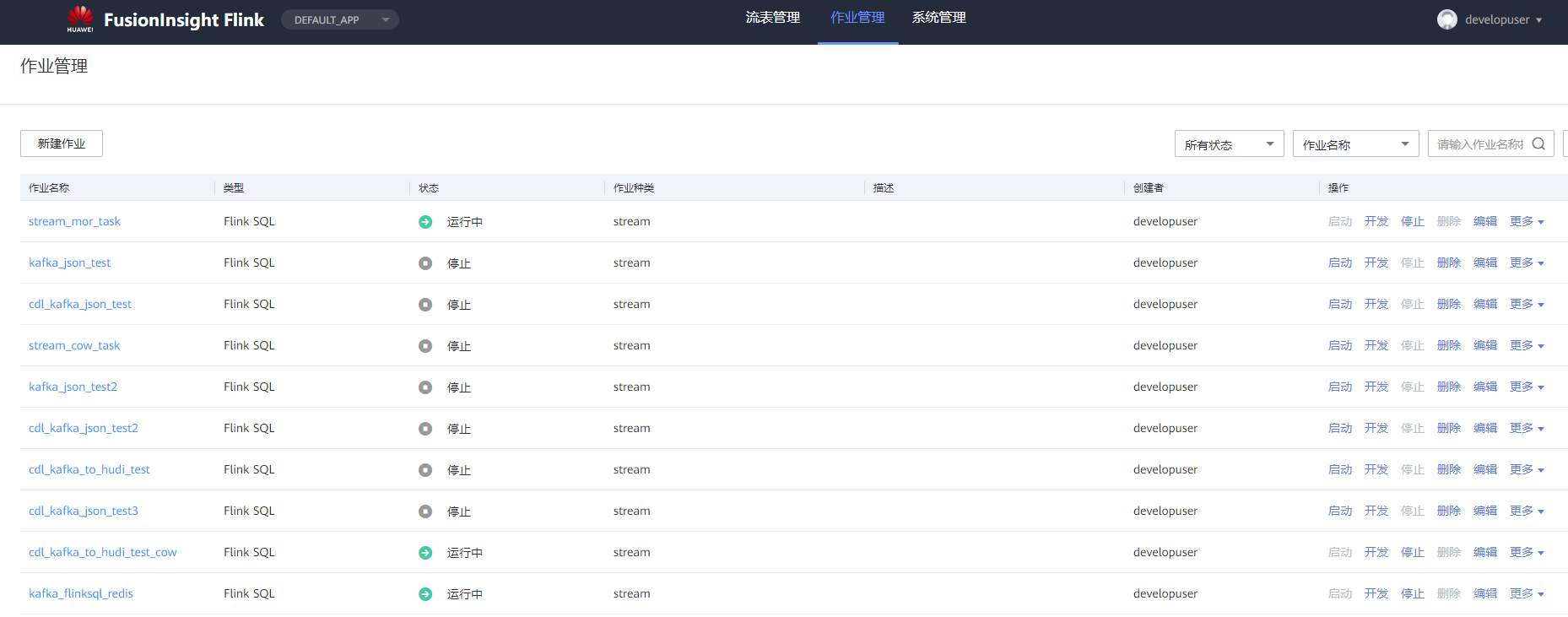Viewport: 1568px width, 617px height.
Task: Click the 创建者 column header
Action: click(1149, 187)
